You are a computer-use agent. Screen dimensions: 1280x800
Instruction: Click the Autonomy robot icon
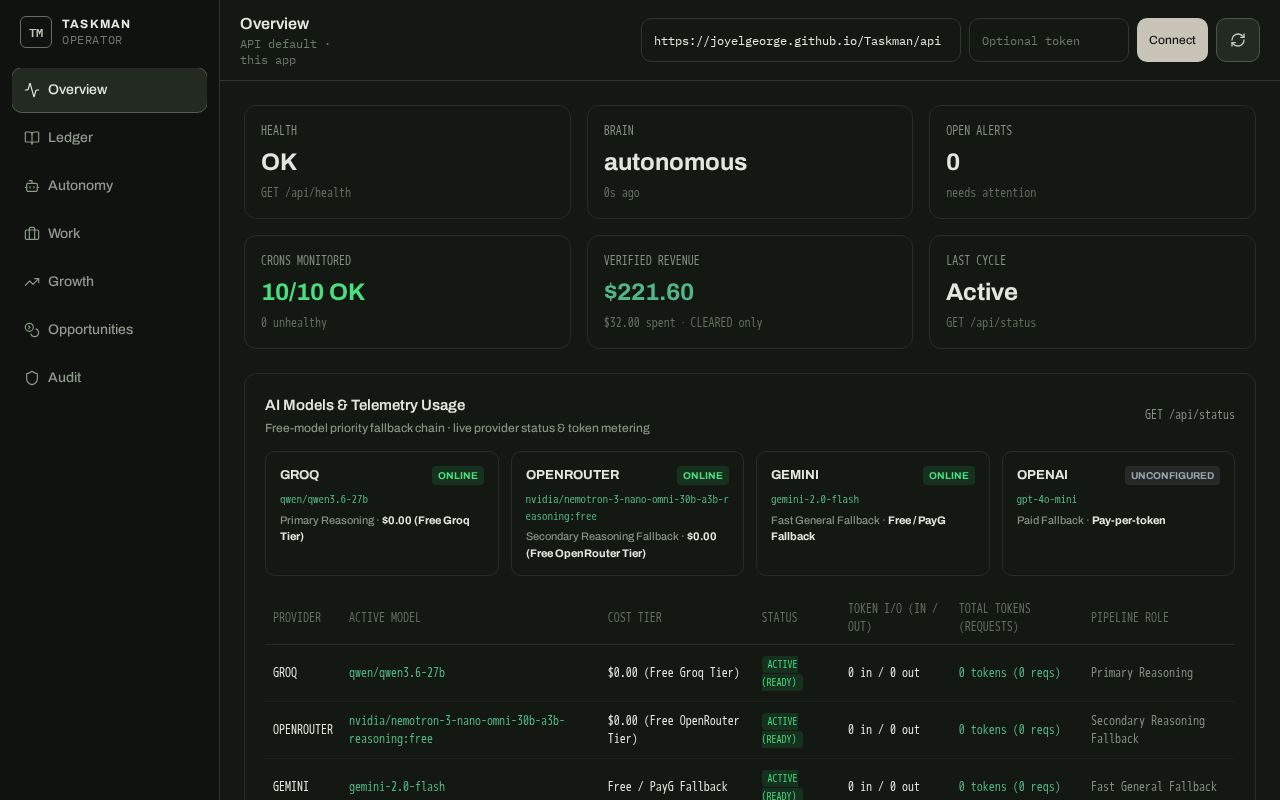32,186
